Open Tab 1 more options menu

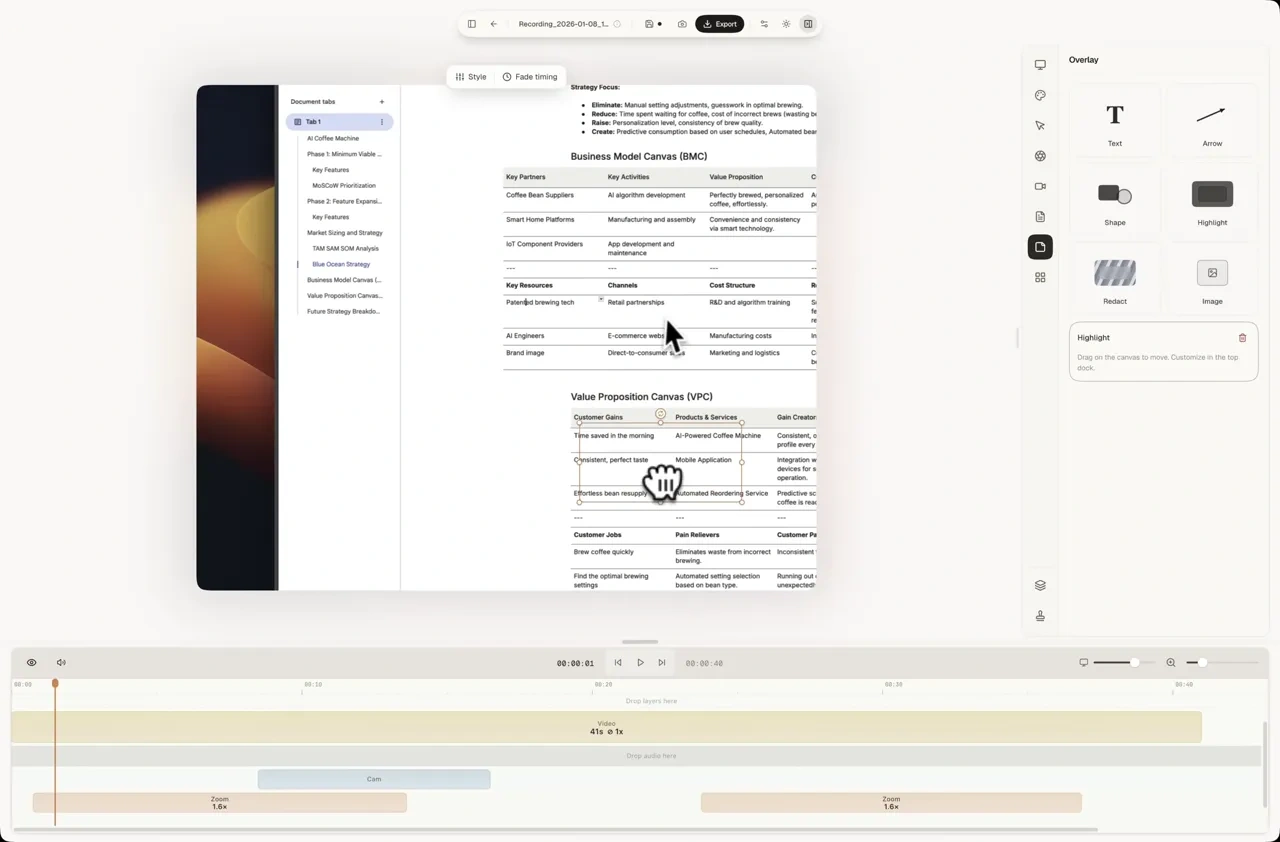[382, 122]
